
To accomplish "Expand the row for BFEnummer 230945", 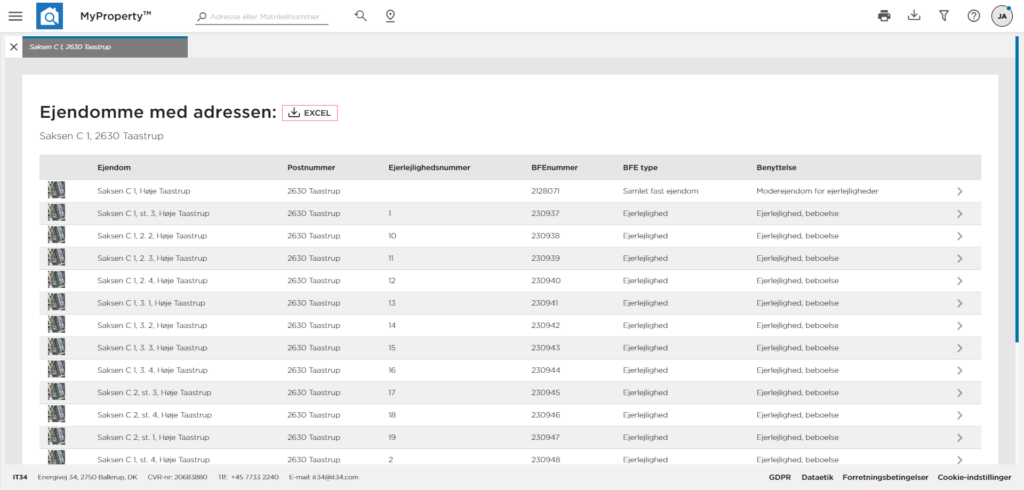I will (x=960, y=394).
